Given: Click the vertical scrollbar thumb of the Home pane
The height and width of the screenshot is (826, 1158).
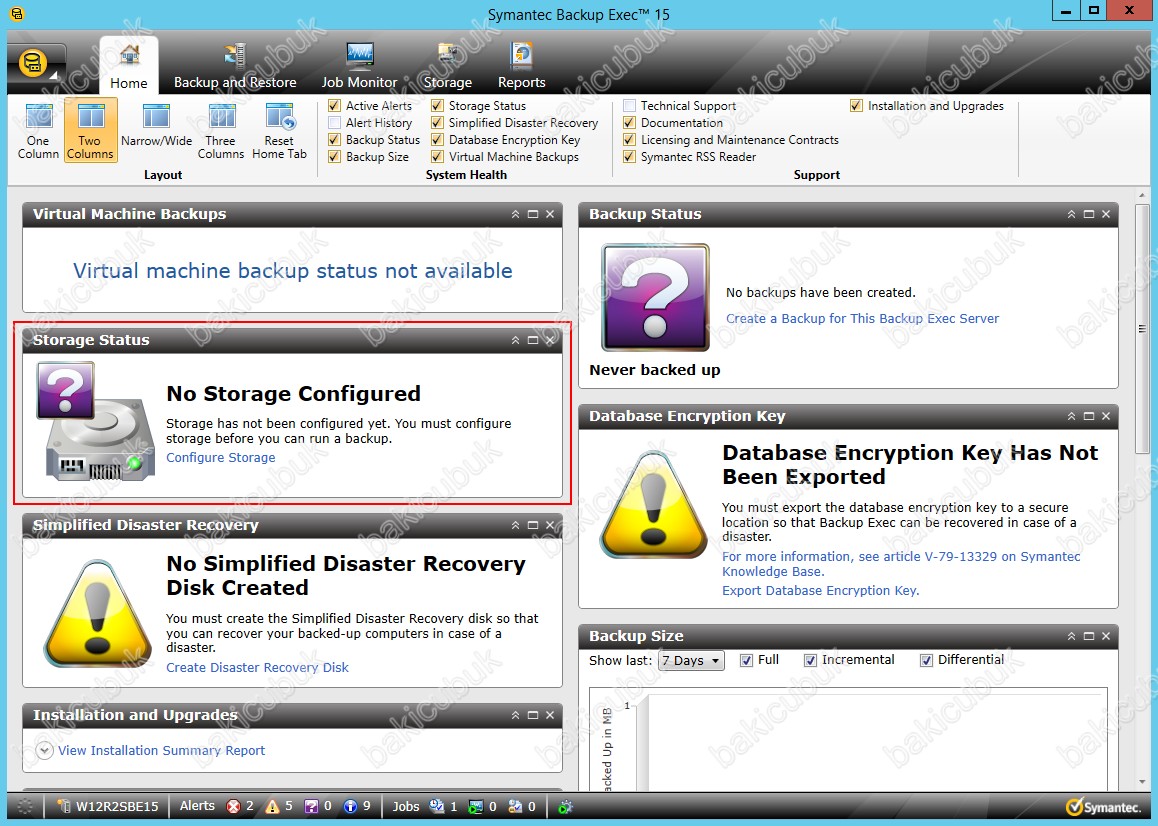Looking at the screenshot, I should [x=1142, y=329].
